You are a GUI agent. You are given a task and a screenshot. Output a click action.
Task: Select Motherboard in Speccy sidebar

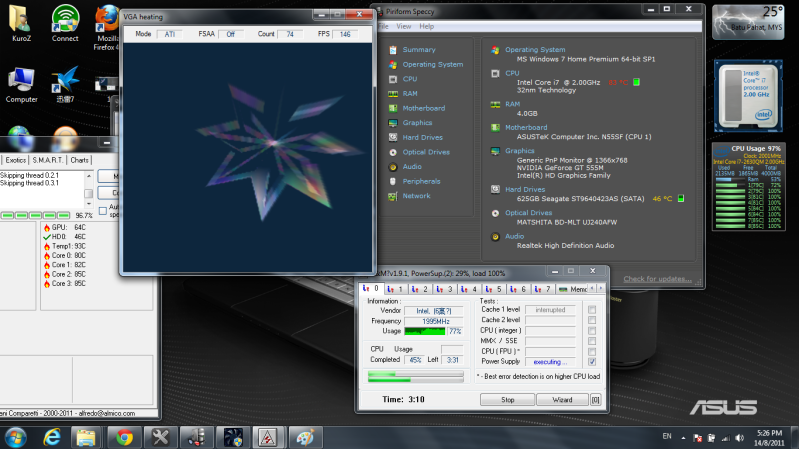(x=423, y=108)
